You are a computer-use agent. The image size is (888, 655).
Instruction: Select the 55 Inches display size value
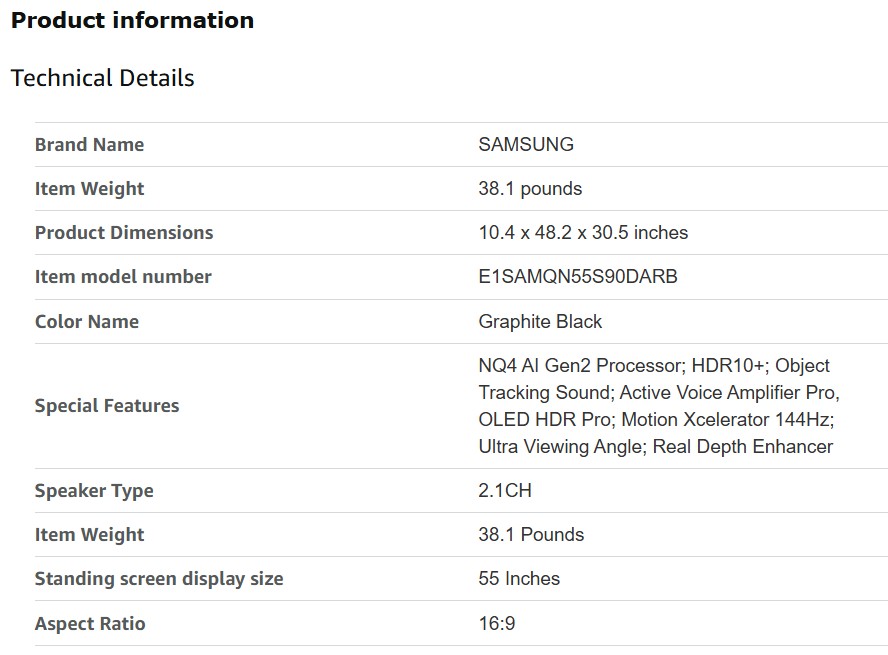click(519, 579)
